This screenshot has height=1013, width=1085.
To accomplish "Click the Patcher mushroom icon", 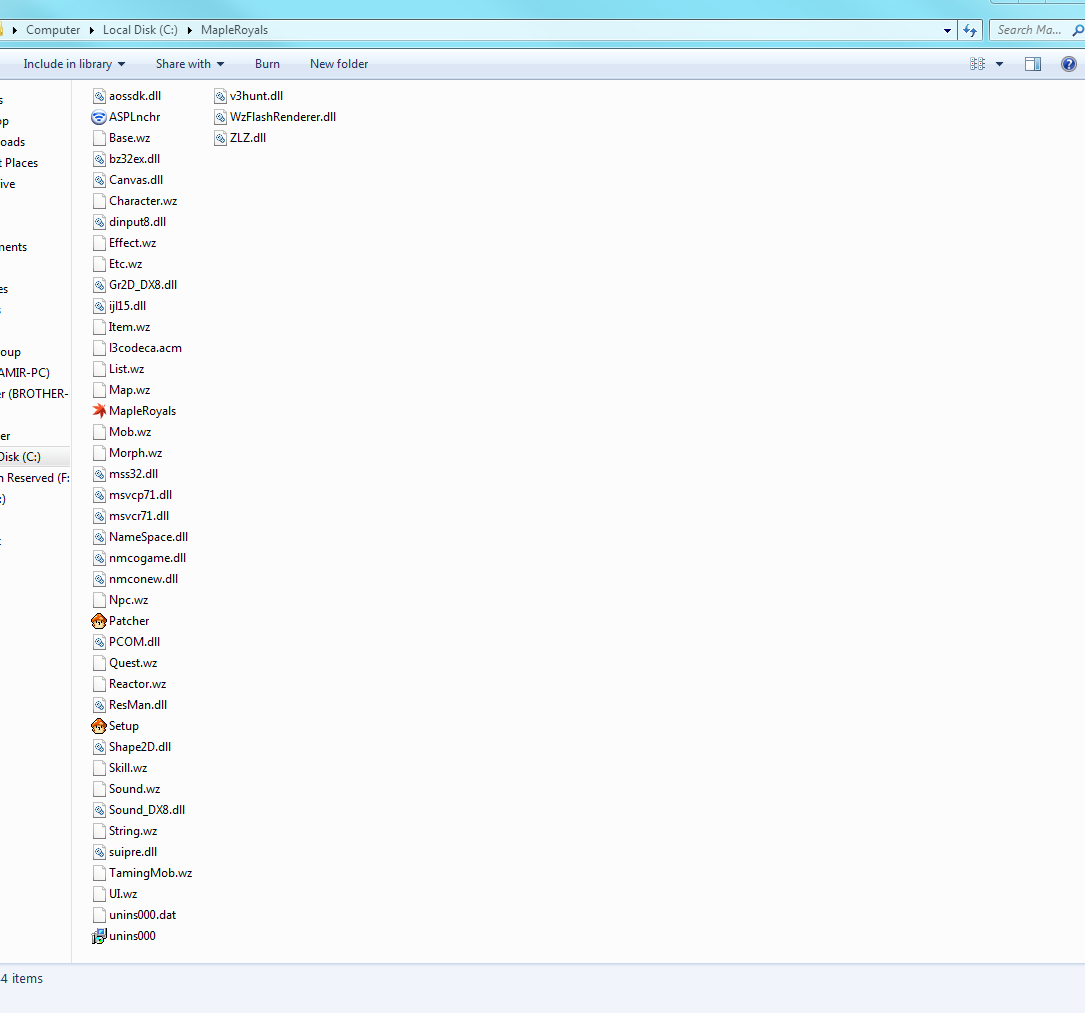I will click(x=99, y=621).
